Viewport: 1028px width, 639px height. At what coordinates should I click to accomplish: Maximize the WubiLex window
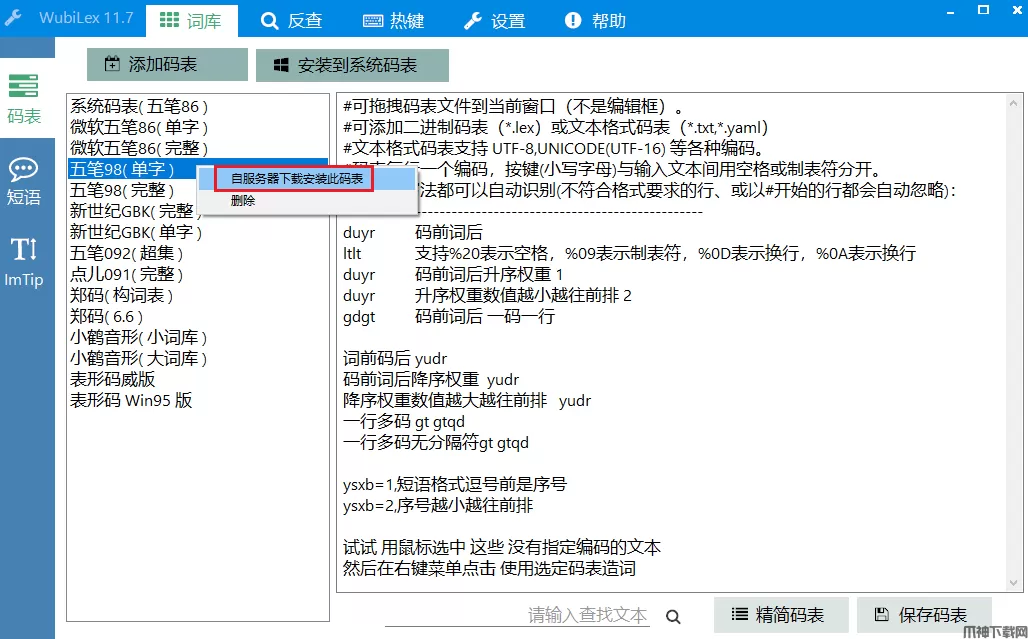983,10
